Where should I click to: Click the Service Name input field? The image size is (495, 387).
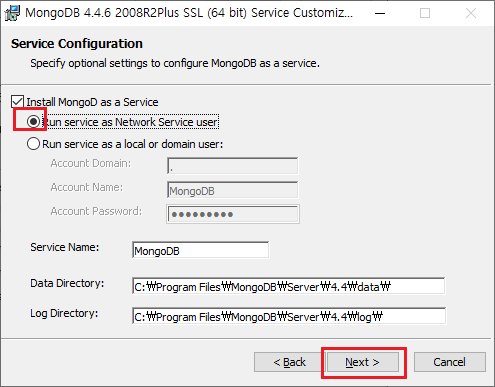click(x=201, y=250)
